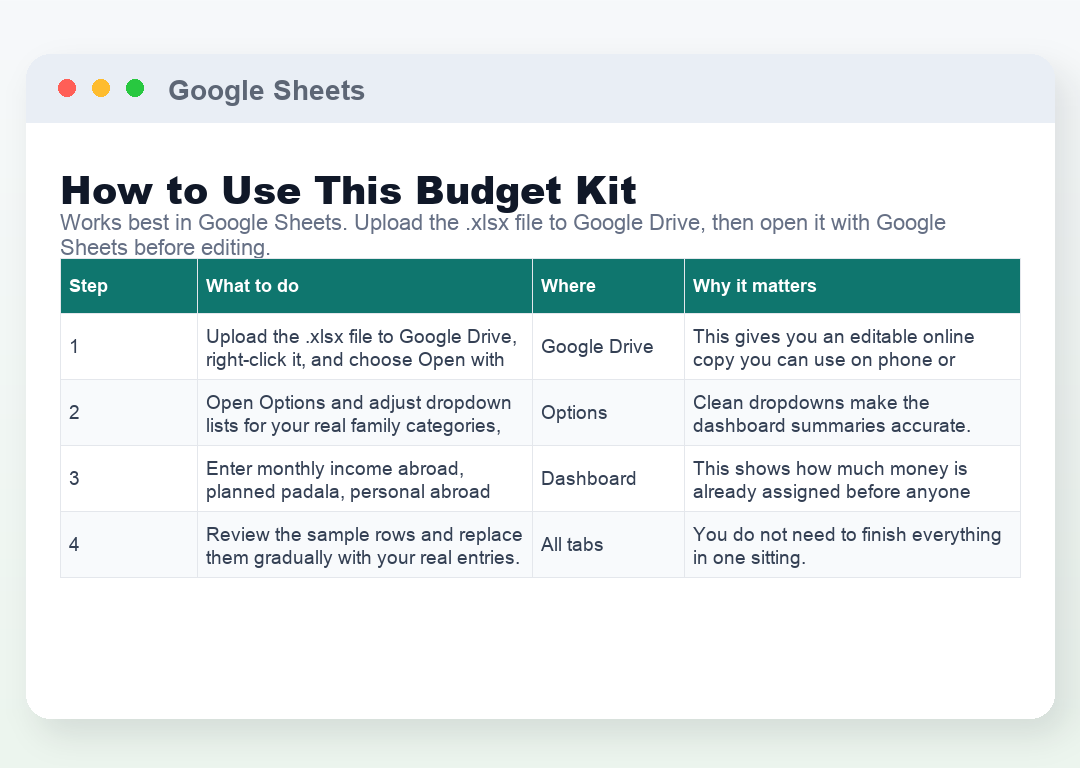Screen dimensions: 1080x768
Task: Click the Google Drive cell in Where column
Action: pyautogui.click(x=608, y=346)
